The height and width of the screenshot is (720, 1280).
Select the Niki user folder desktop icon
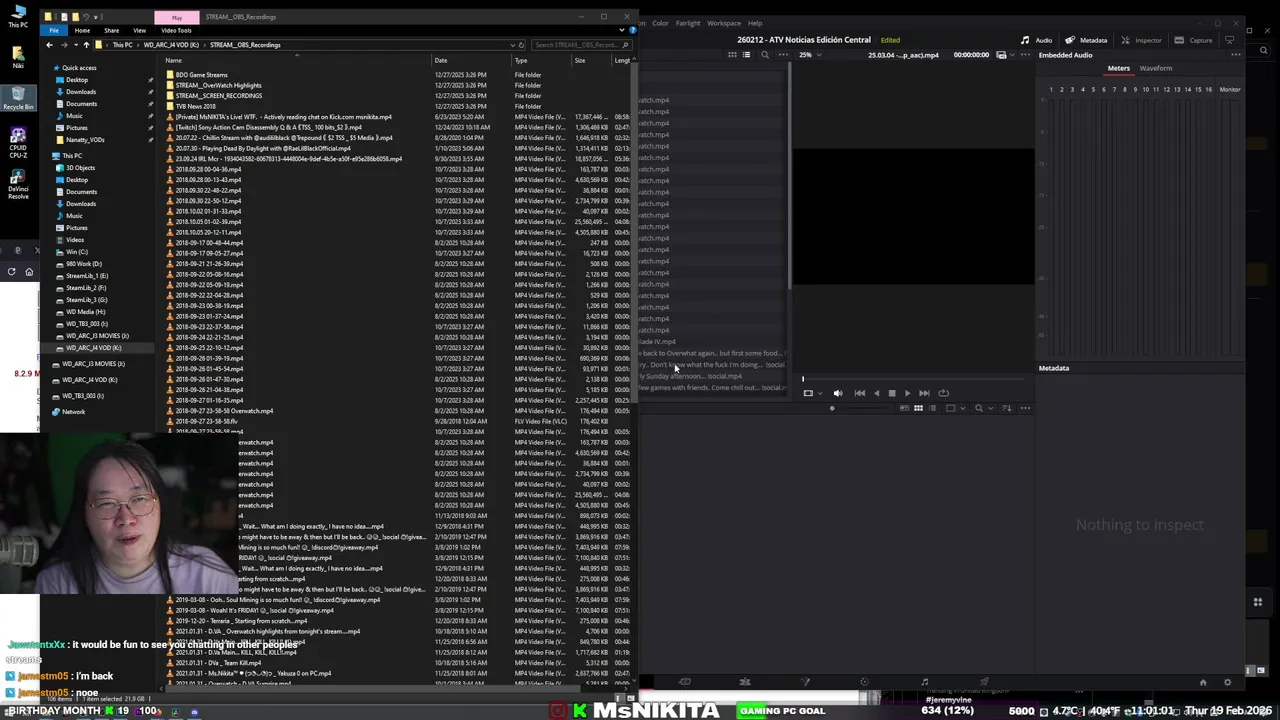[18, 55]
